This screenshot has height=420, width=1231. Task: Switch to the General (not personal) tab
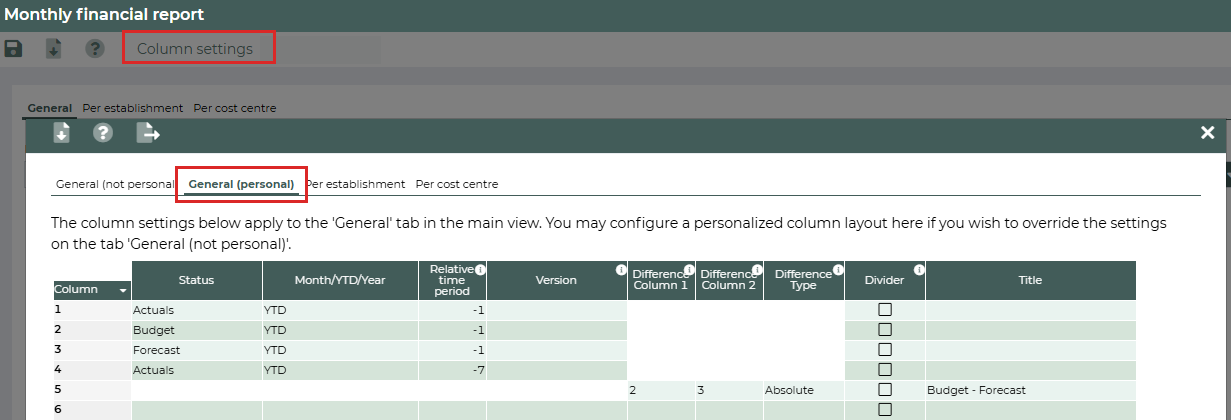click(115, 184)
